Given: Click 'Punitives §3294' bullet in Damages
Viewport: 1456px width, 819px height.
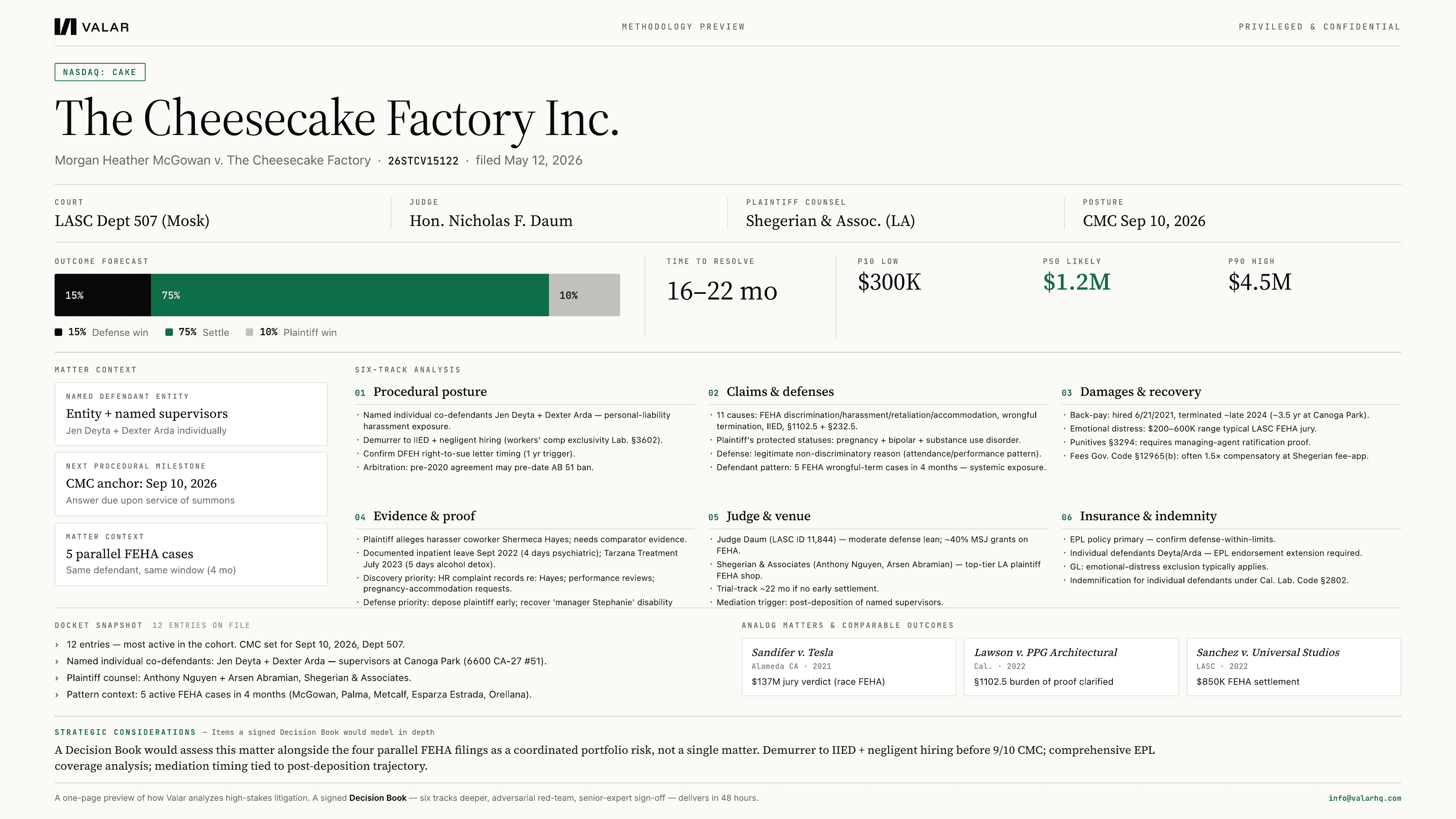Looking at the screenshot, I should pyautogui.click(x=1190, y=442).
